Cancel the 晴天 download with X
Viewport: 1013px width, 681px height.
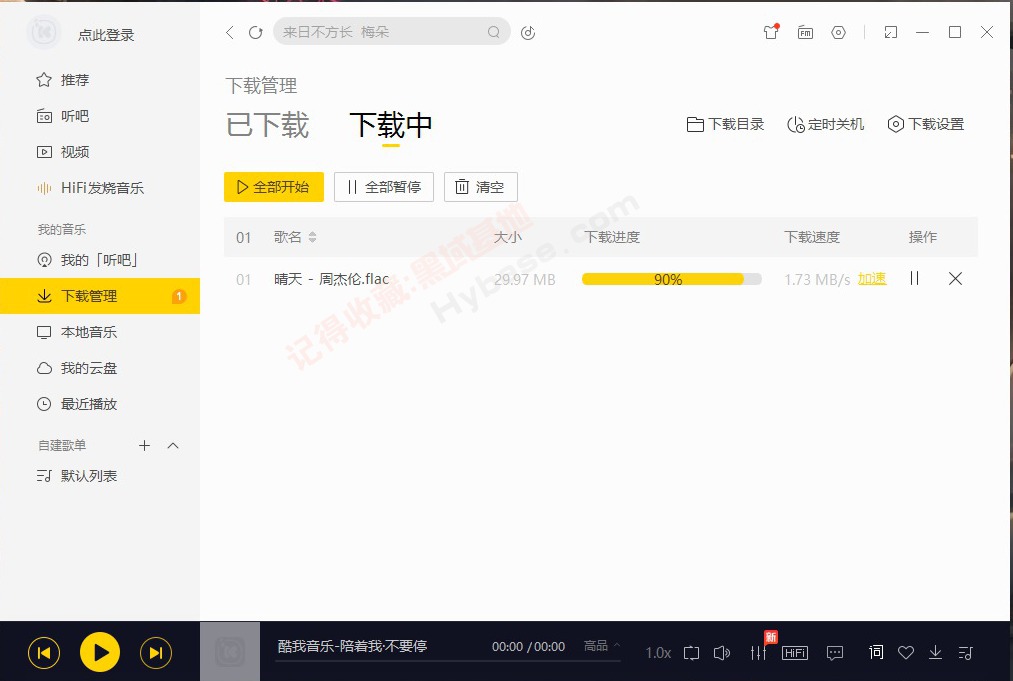(956, 278)
